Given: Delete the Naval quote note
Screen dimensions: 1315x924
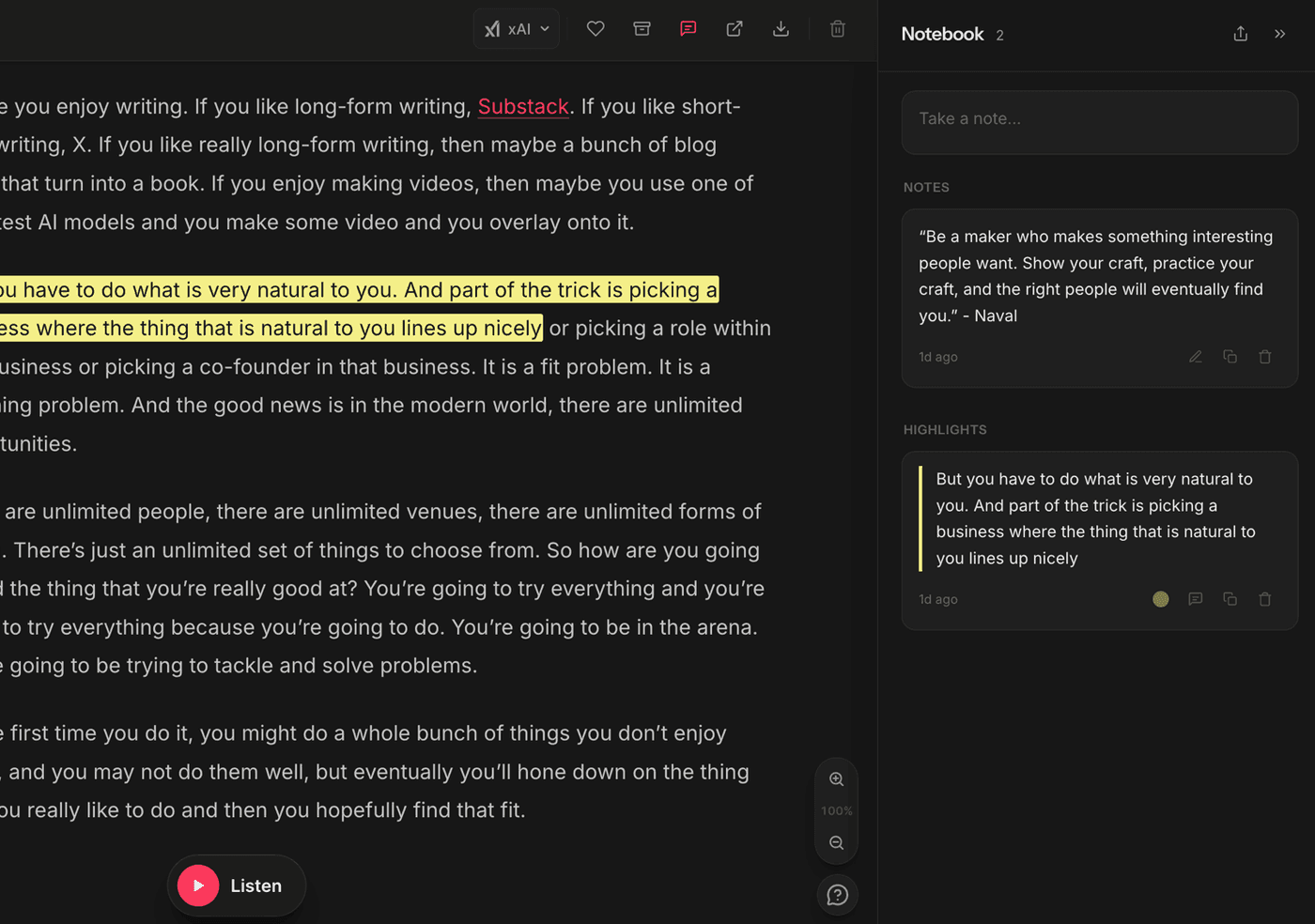Looking at the screenshot, I should point(1265,357).
